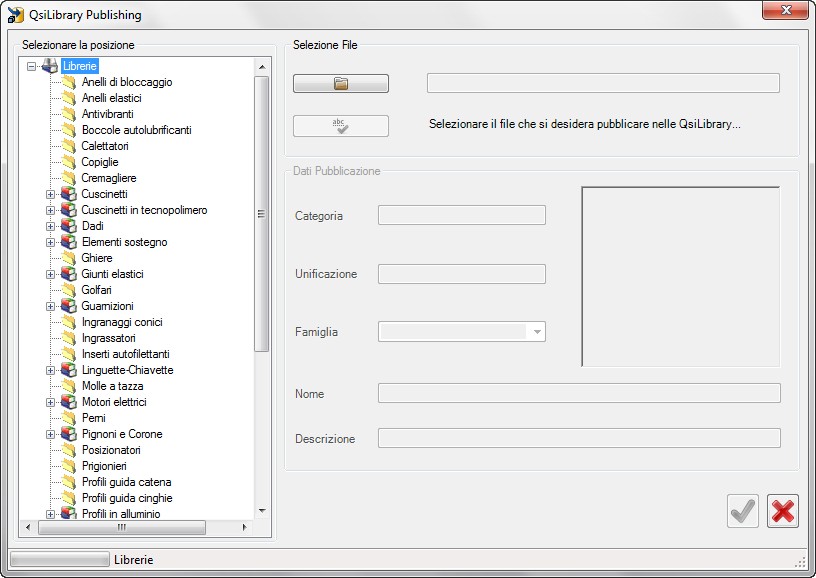Click the folder icon beside Ghiere
This screenshot has width=816, height=578.
point(69,258)
